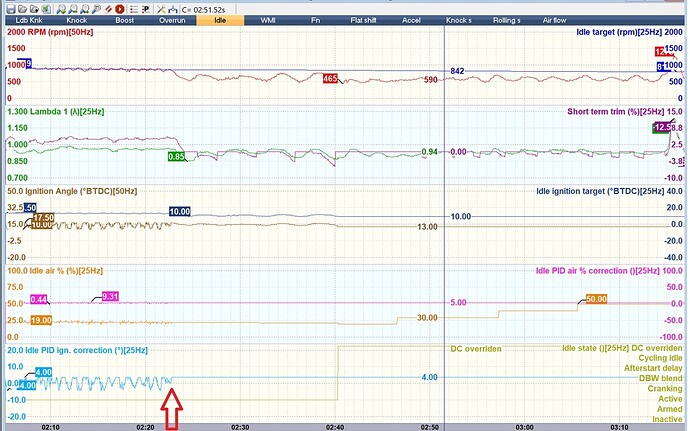
Task: Click the Idle ignition target label
Action: pyautogui.click(x=600, y=192)
